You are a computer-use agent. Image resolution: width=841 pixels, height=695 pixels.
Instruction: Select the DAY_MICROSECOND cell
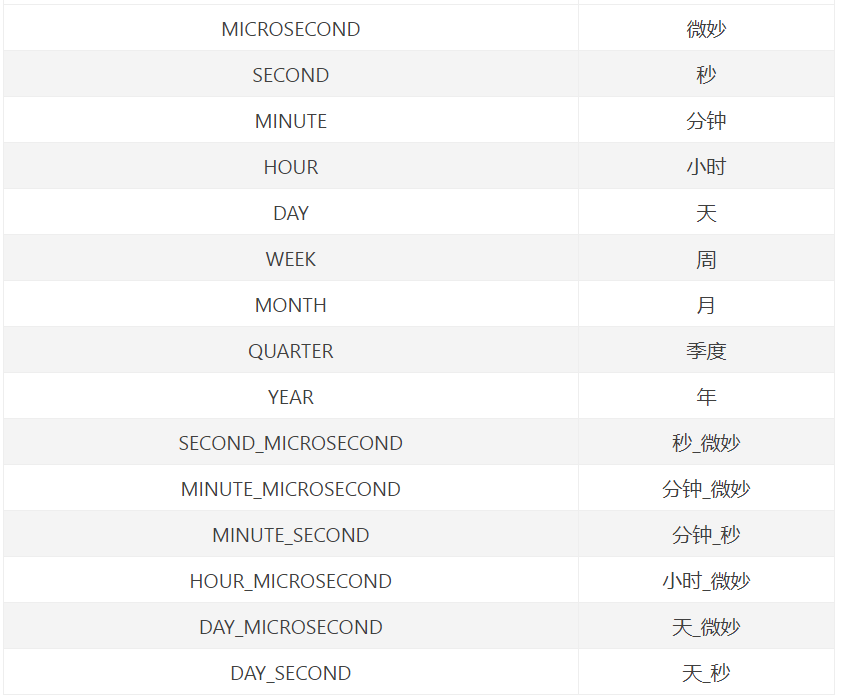(x=291, y=627)
